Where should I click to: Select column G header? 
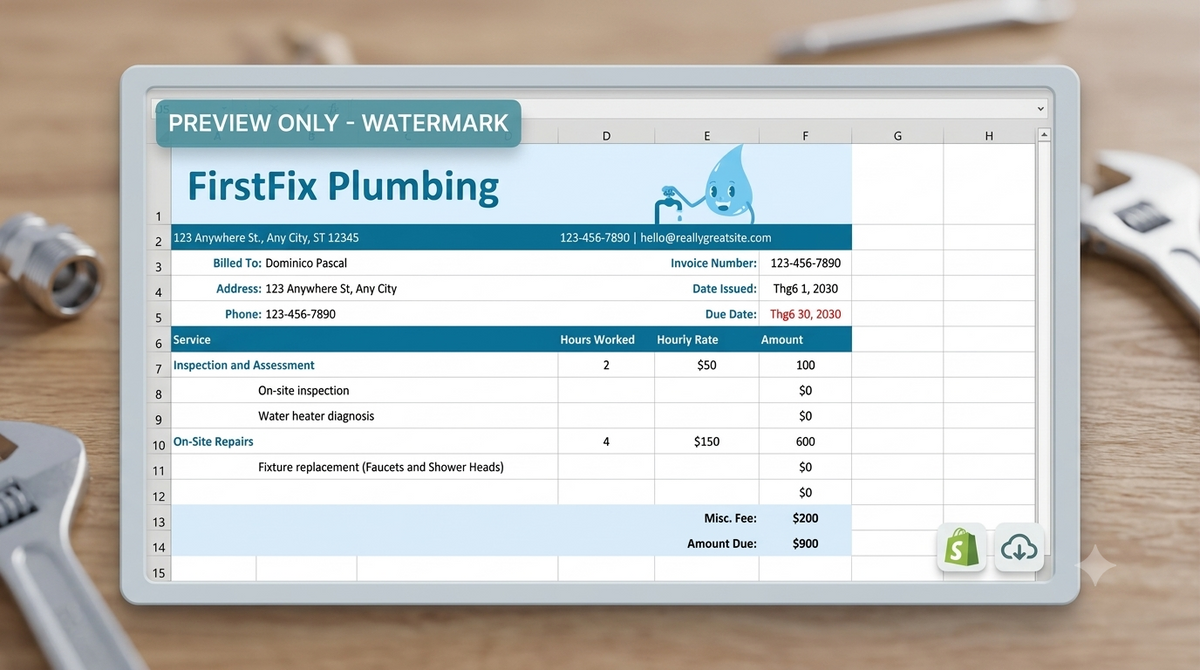[897, 135]
